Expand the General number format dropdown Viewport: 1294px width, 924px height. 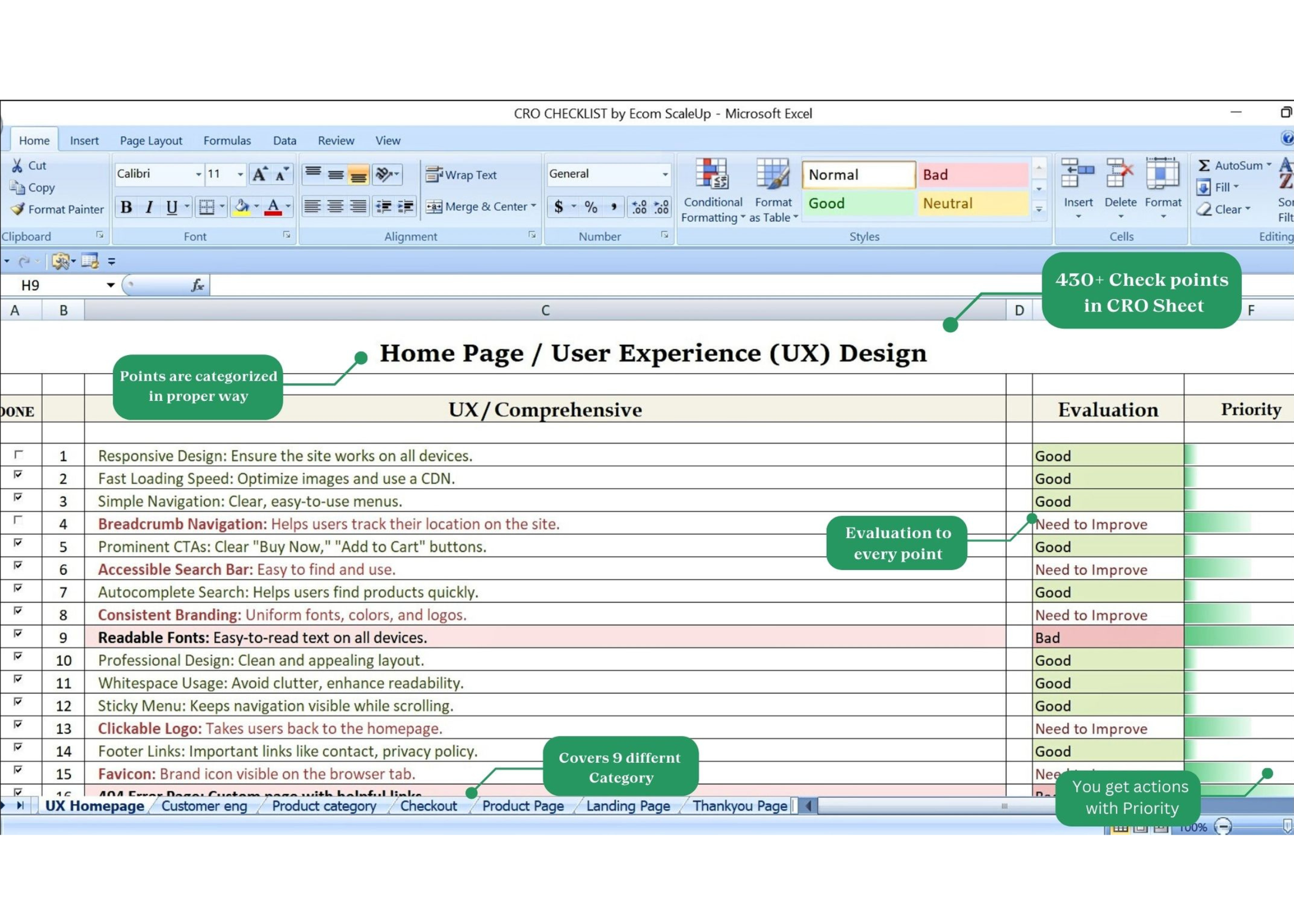pos(665,174)
